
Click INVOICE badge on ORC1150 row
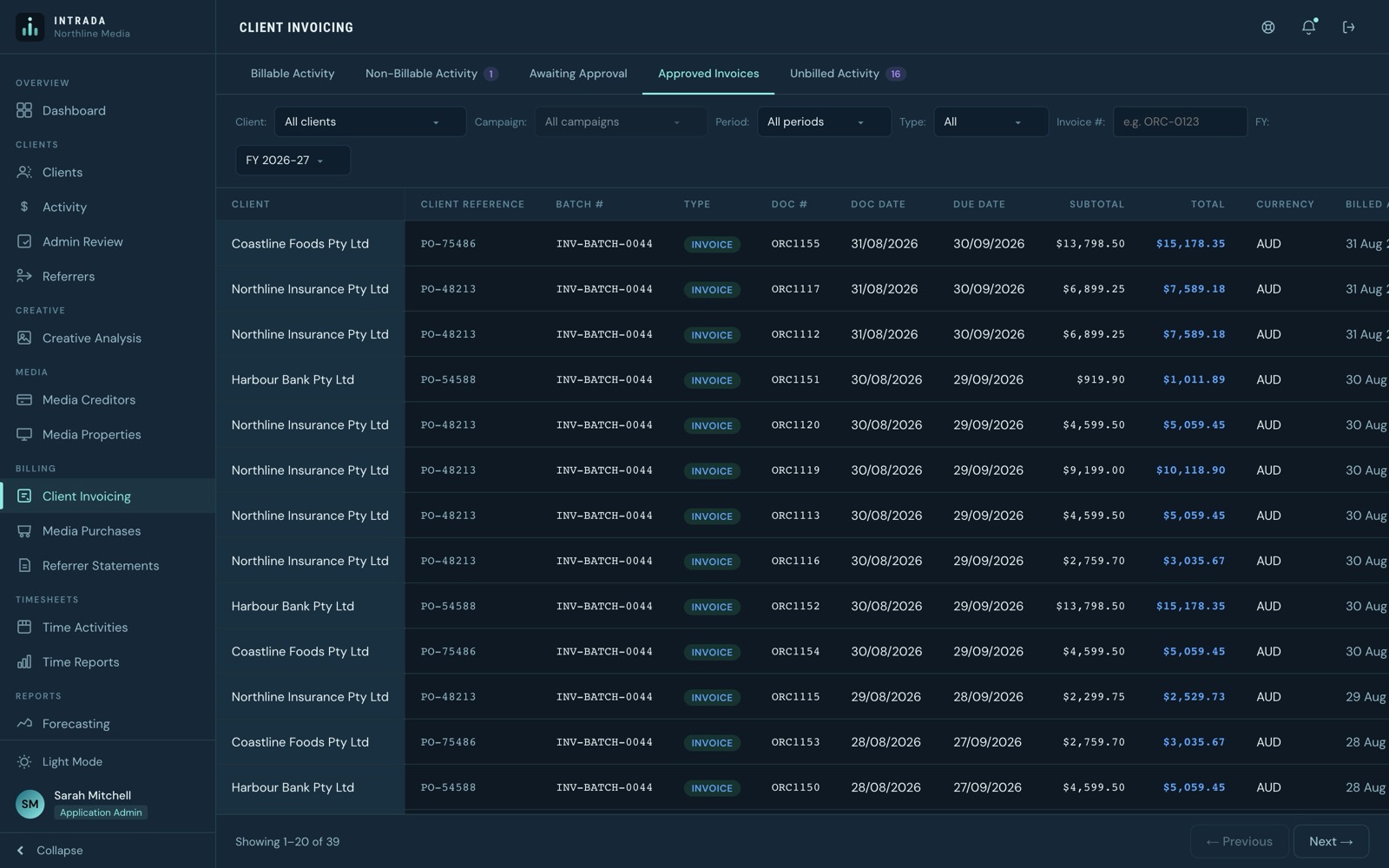[x=712, y=788]
